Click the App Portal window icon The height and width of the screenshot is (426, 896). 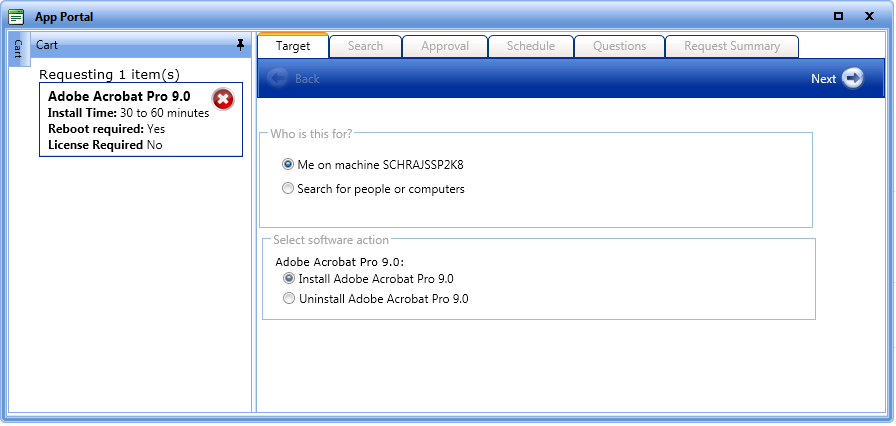click(x=17, y=17)
